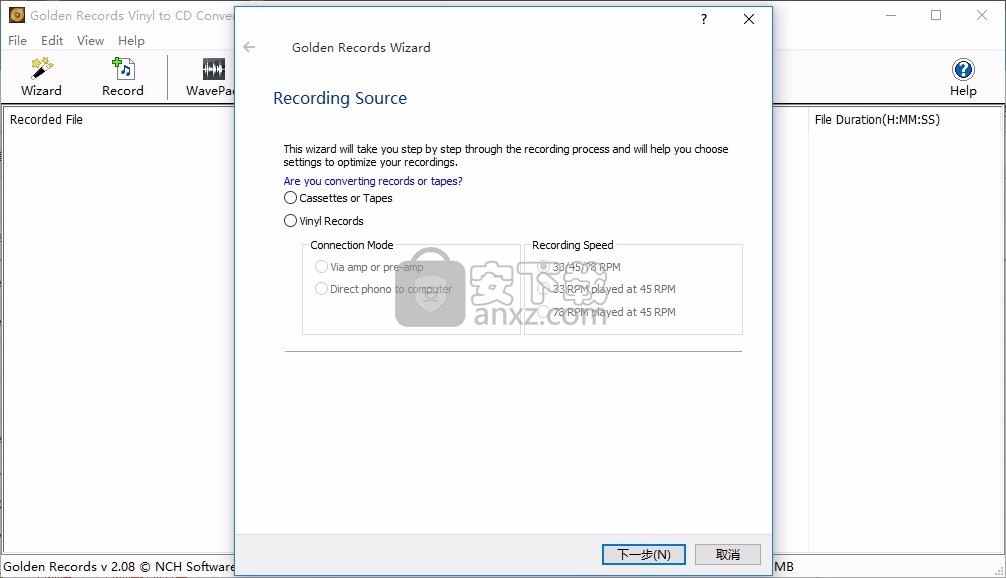Click the wizard back arrow
The height and width of the screenshot is (578, 1006).
click(x=250, y=47)
